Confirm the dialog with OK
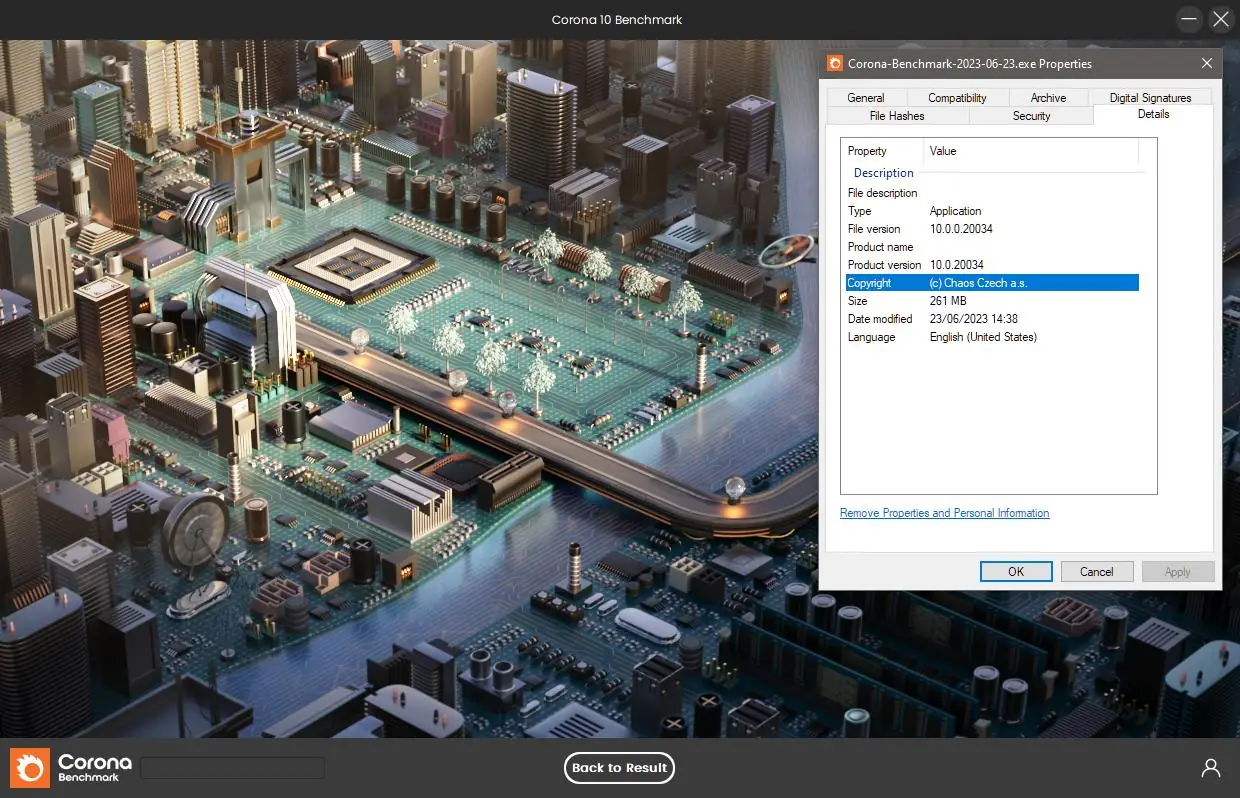Viewport: 1240px width, 798px height. coord(1015,572)
